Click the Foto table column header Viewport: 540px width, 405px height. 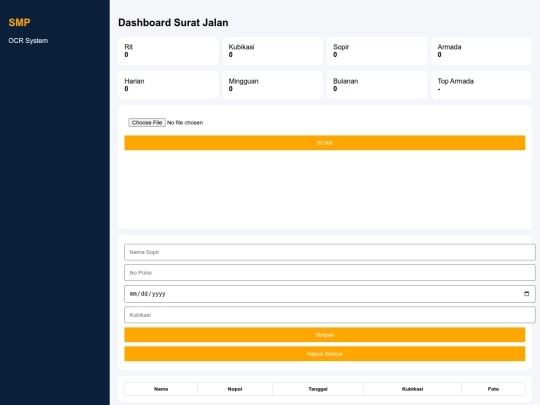493,389
